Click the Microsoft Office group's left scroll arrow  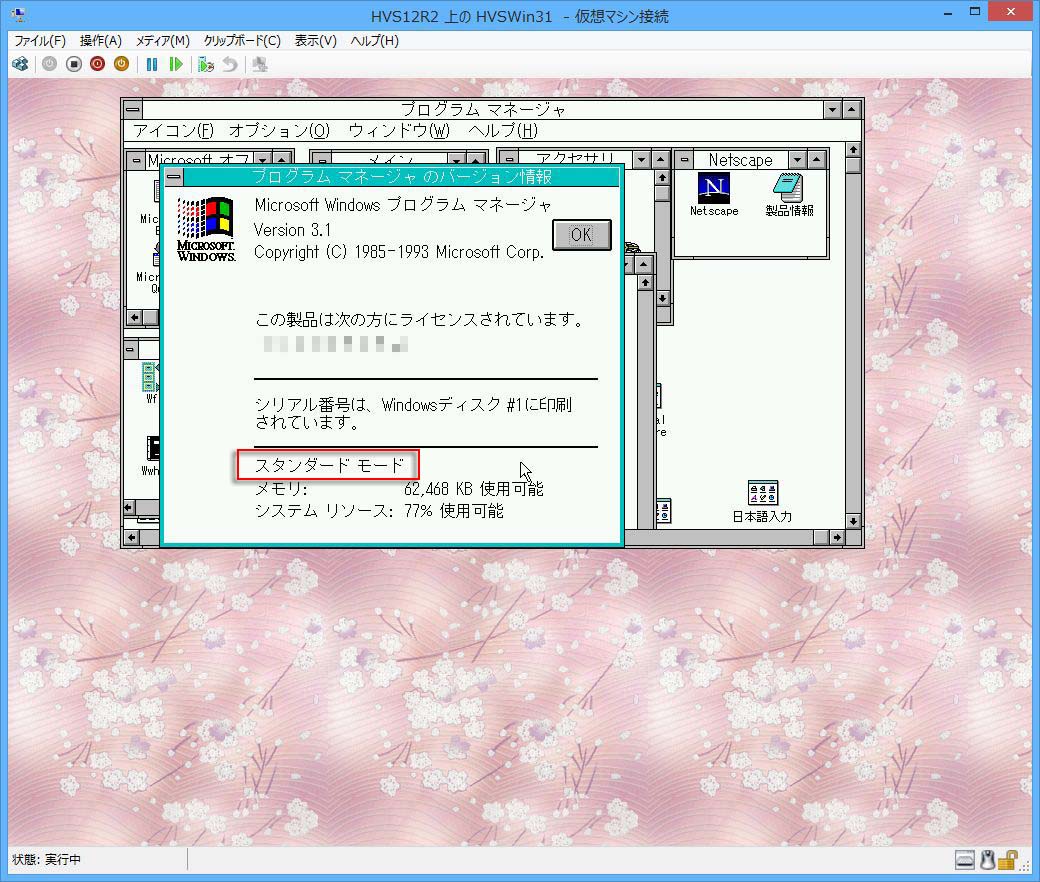[x=135, y=318]
